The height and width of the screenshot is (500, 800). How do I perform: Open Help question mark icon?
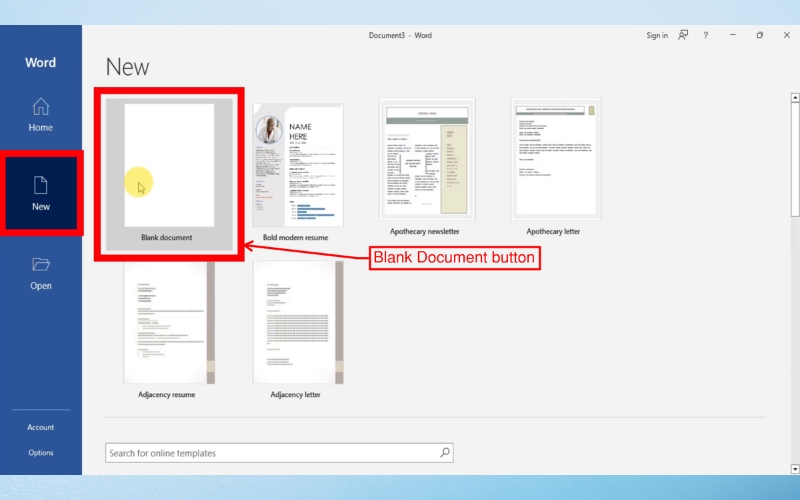706,35
